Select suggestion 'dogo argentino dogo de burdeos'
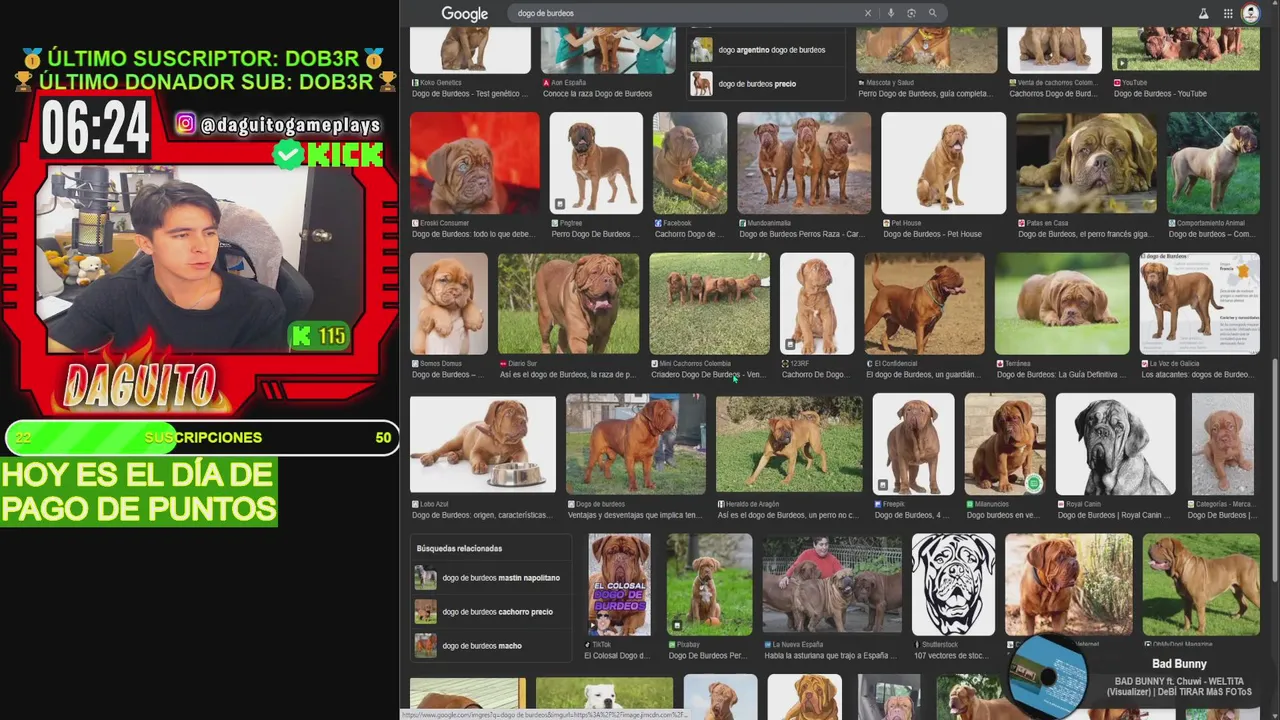The image size is (1280, 720). point(766,49)
